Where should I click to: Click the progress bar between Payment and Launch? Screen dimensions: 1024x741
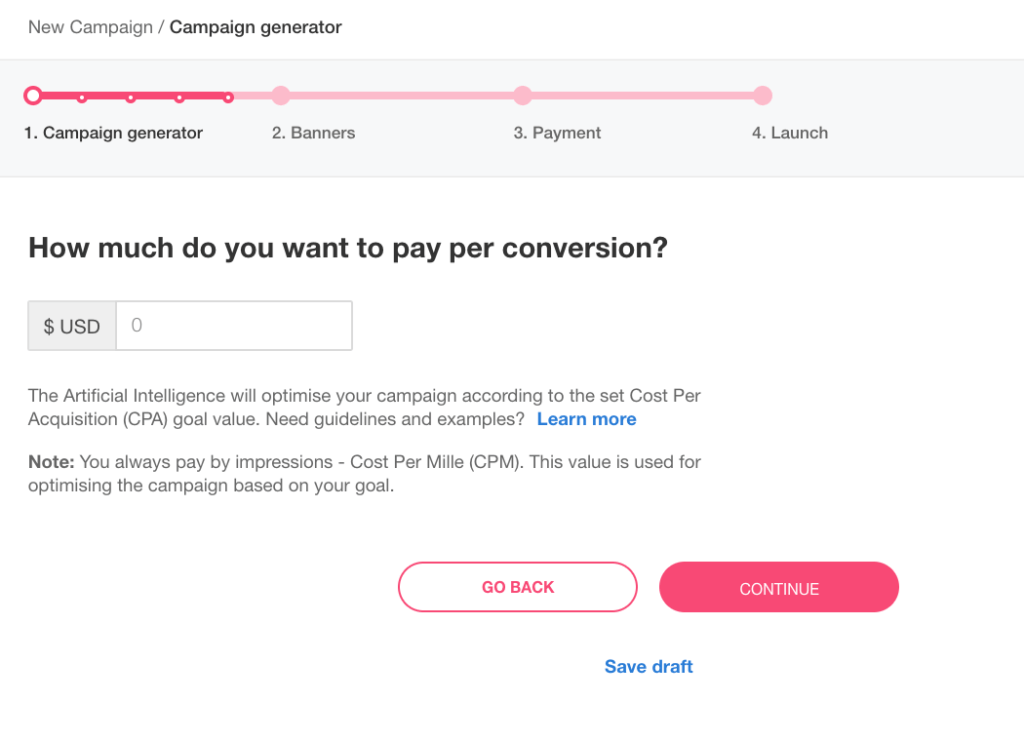pos(643,95)
